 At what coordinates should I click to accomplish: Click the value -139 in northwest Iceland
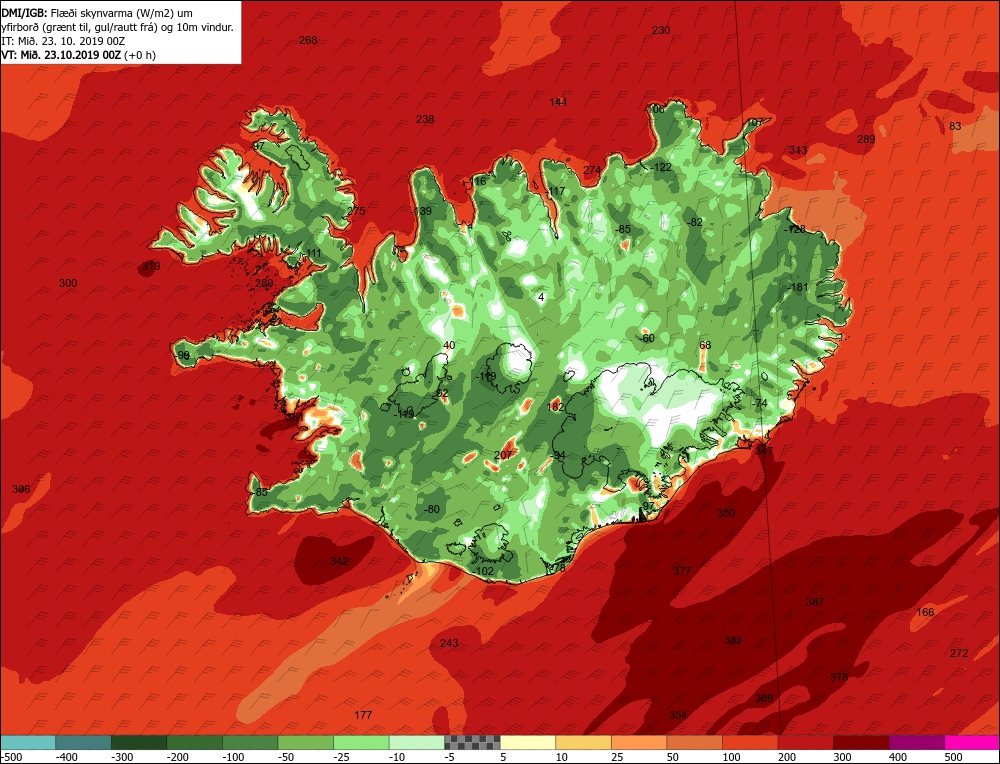[x=421, y=212]
